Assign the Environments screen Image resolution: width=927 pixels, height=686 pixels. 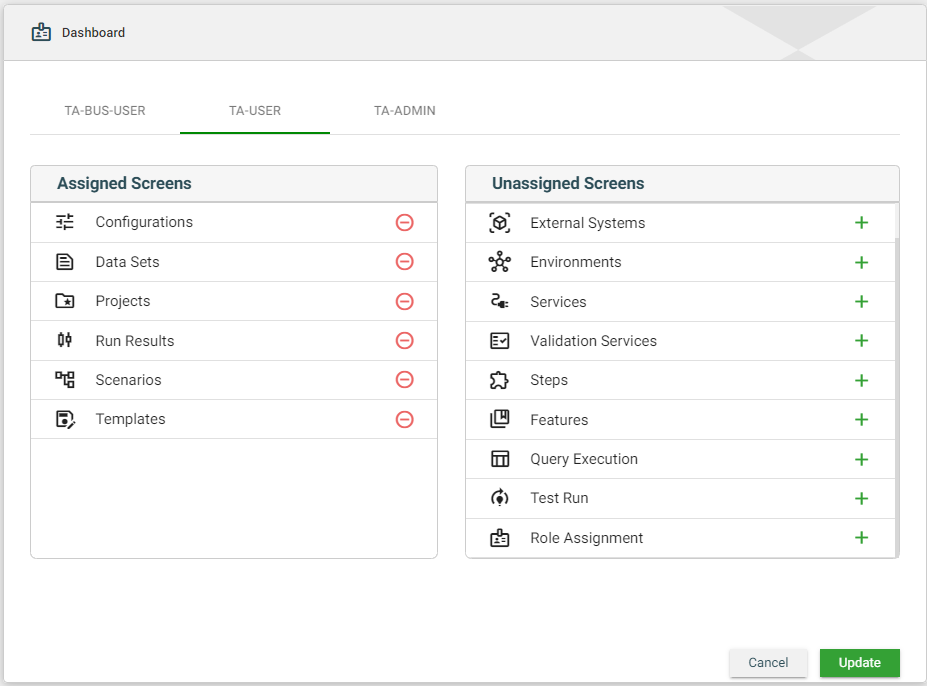(861, 262)
